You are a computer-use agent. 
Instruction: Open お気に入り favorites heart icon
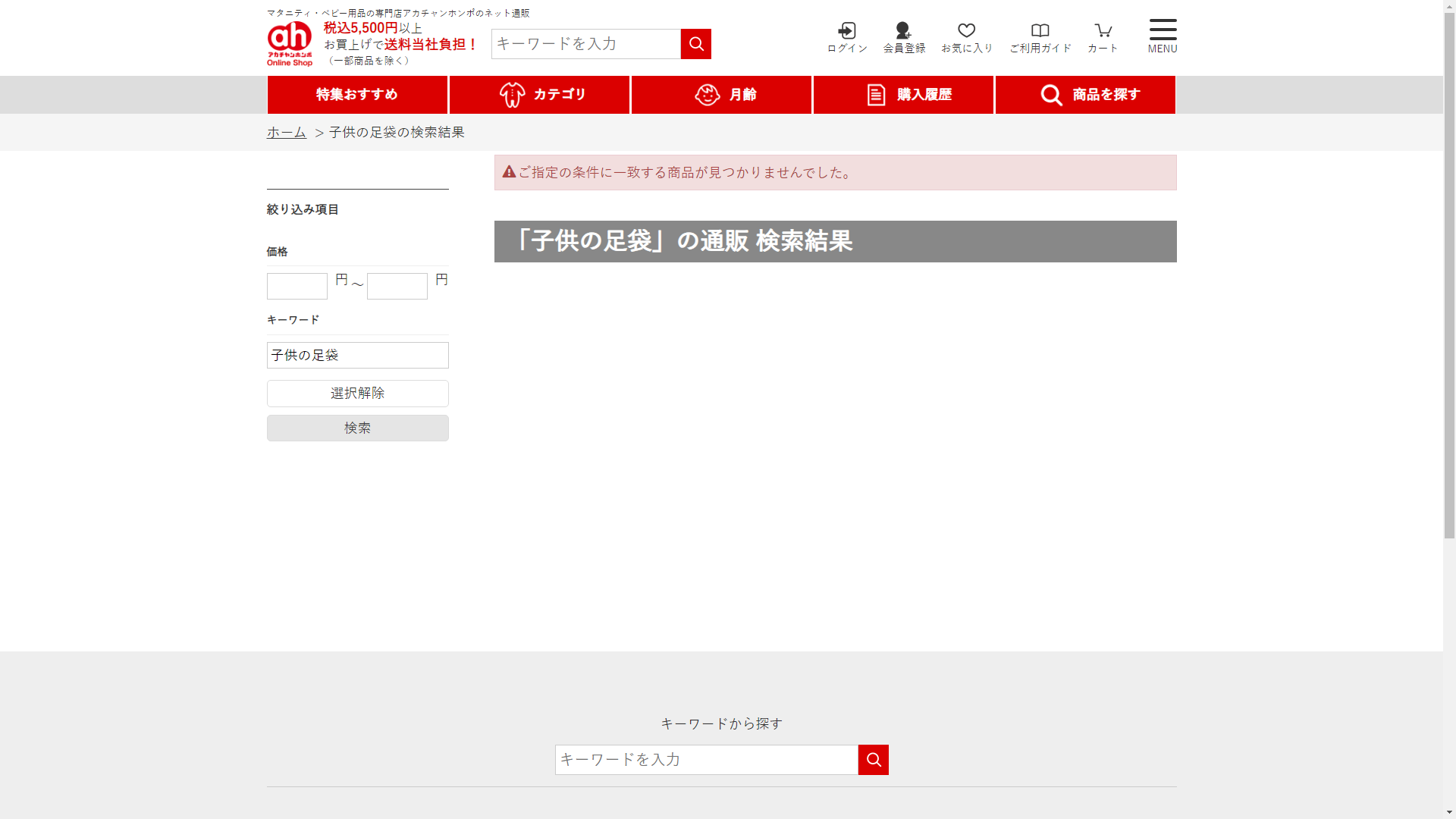click(966, 31)
